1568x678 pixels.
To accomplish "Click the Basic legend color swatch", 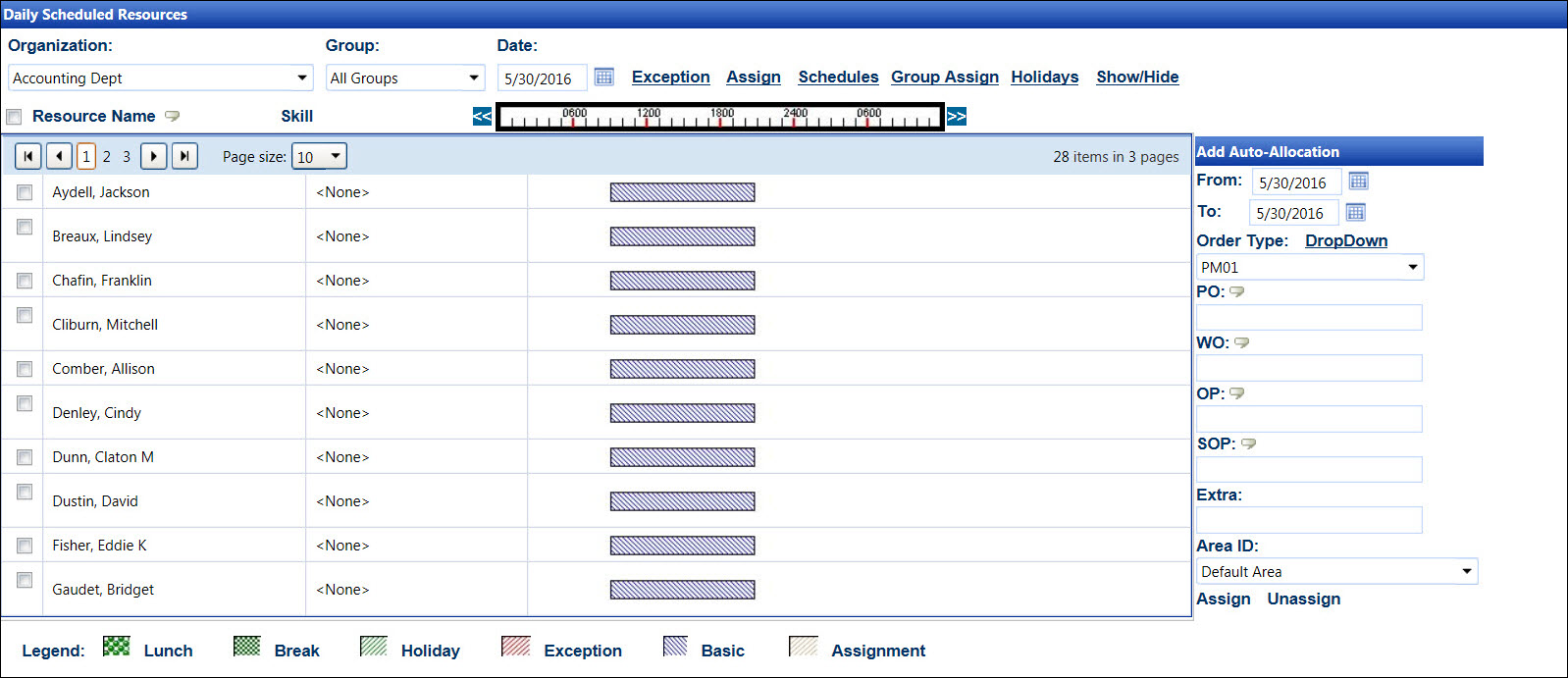I will click(675, 646).
